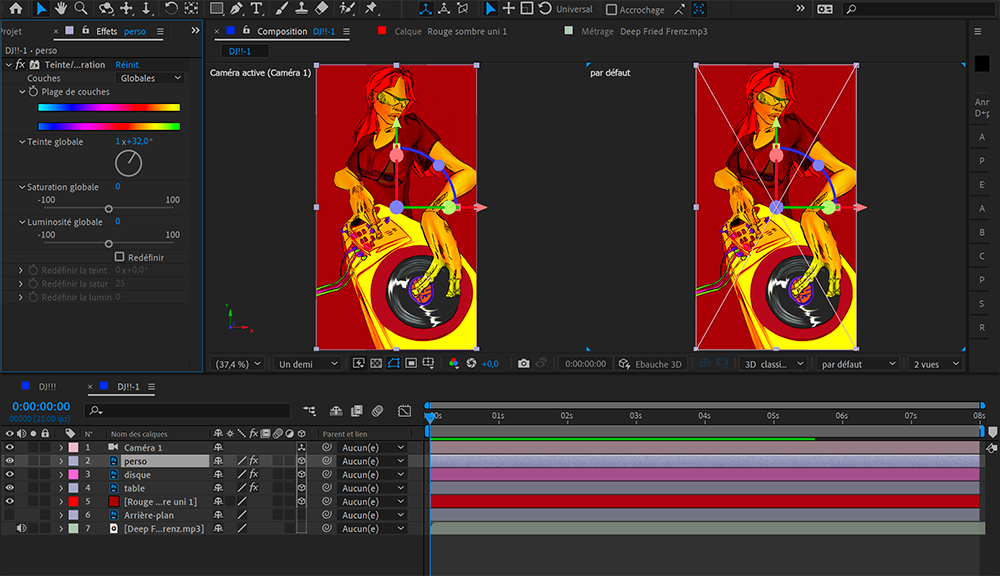
Task: Choose the Local axis mode icon
Action: [x=425, y=9]
